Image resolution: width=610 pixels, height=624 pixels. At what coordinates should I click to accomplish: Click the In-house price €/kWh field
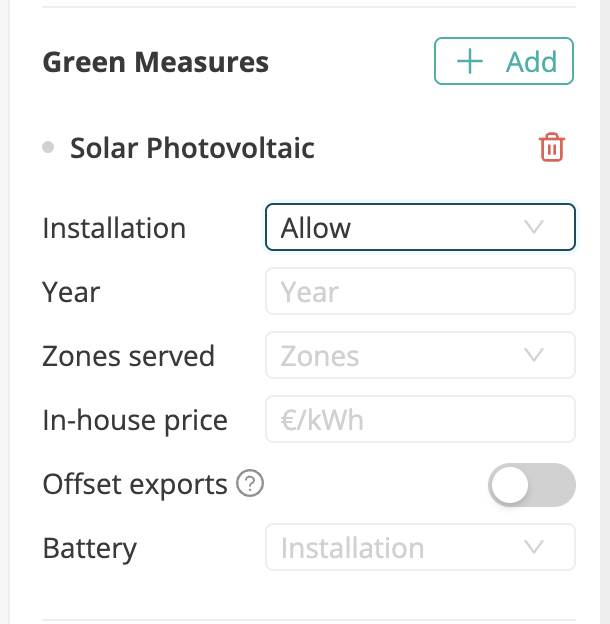pyautogui.click(x=420, y=419)
